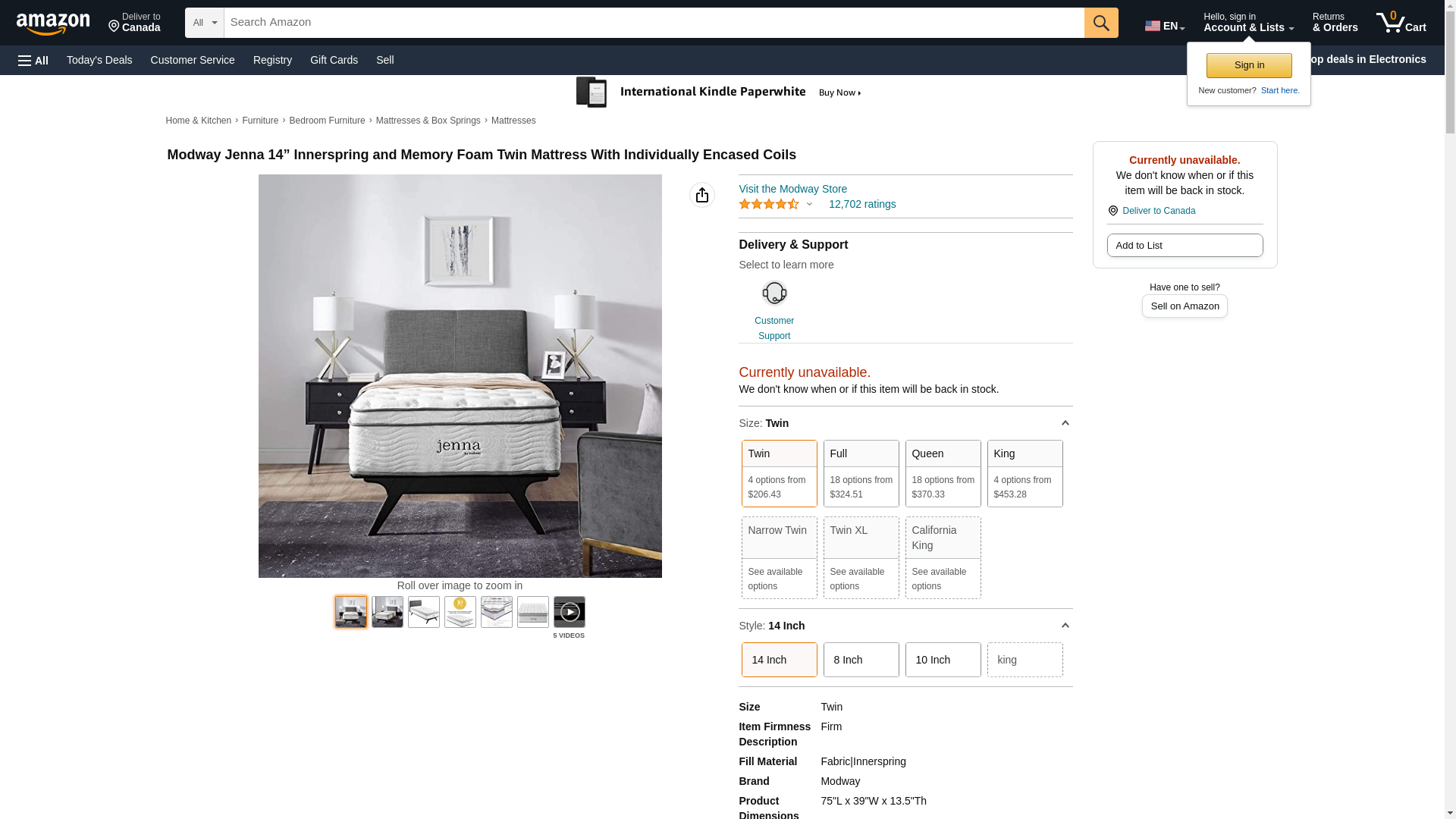Visit the Modway Store link
This screenshot has width=1456, height=819.
coord(792,189)
